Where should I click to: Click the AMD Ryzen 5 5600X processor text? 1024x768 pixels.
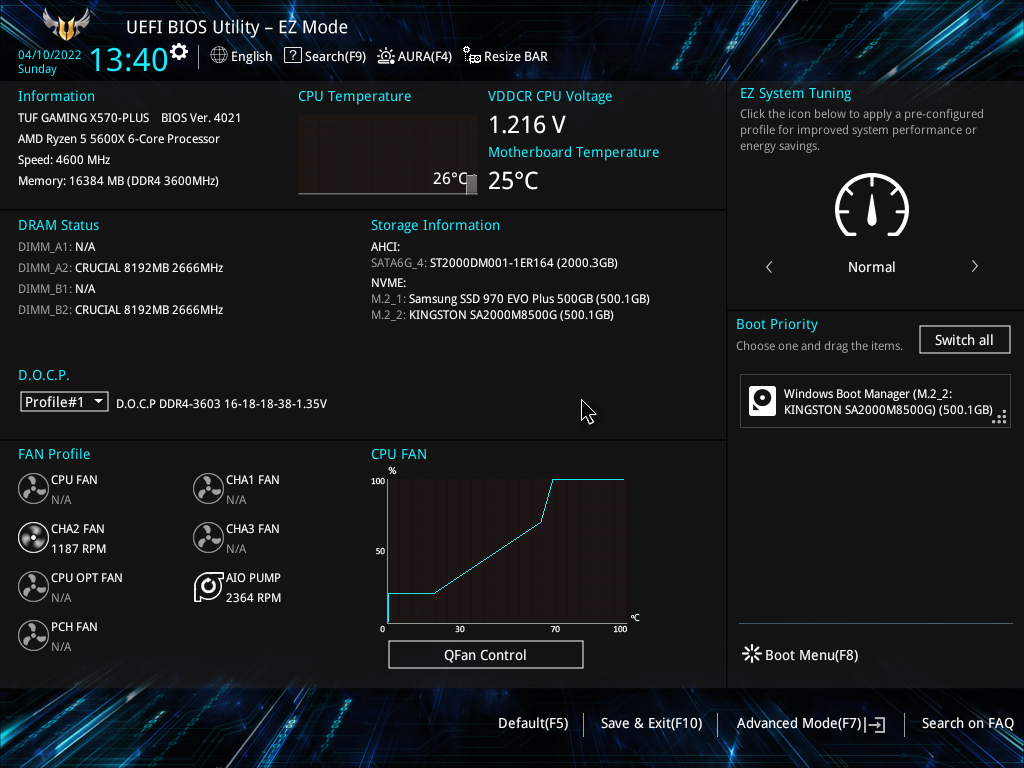tap(119, 138)
